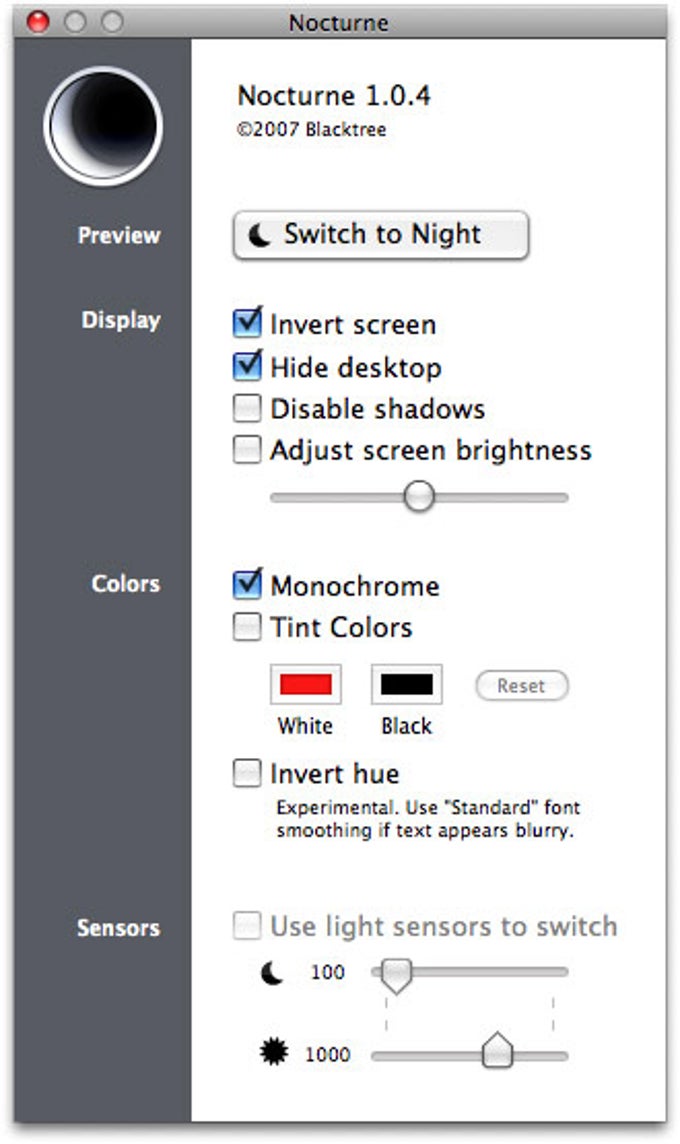This screenshot has height=1144, width=680.
Task: Click the night threshold slider thumb
Action: [x=397, y=976]
